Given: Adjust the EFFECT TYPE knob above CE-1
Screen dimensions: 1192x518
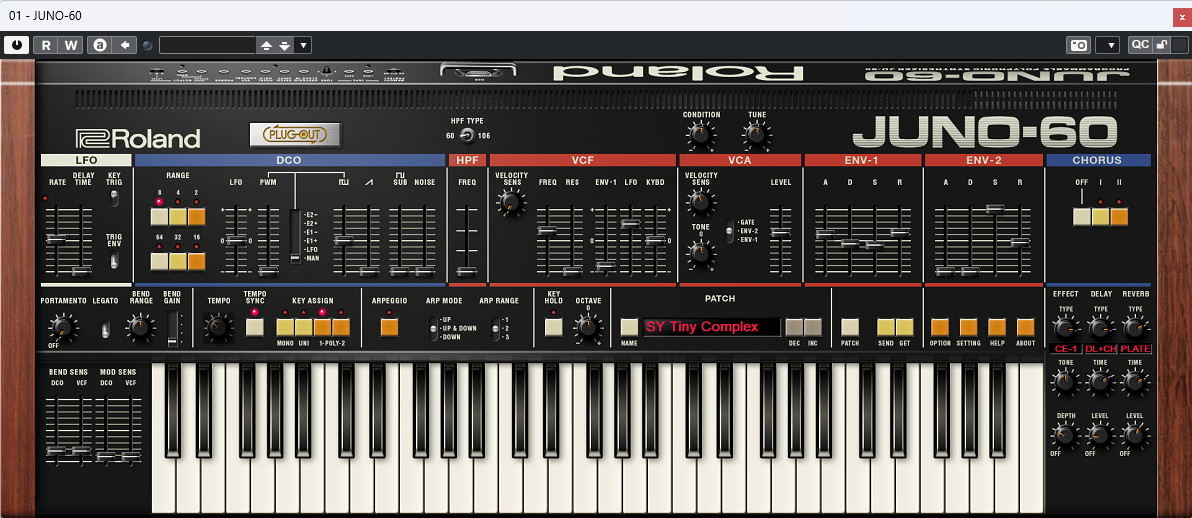Looking at the screenshot, I should pyautogui.click(x=1065, y=328).
